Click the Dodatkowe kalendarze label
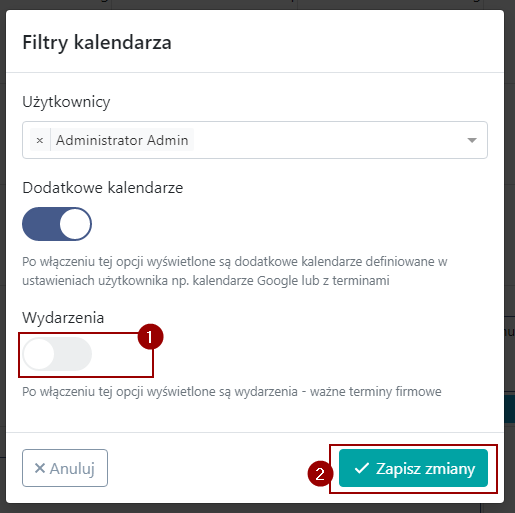Screen dimensions: 515x513 coord(103,188)
